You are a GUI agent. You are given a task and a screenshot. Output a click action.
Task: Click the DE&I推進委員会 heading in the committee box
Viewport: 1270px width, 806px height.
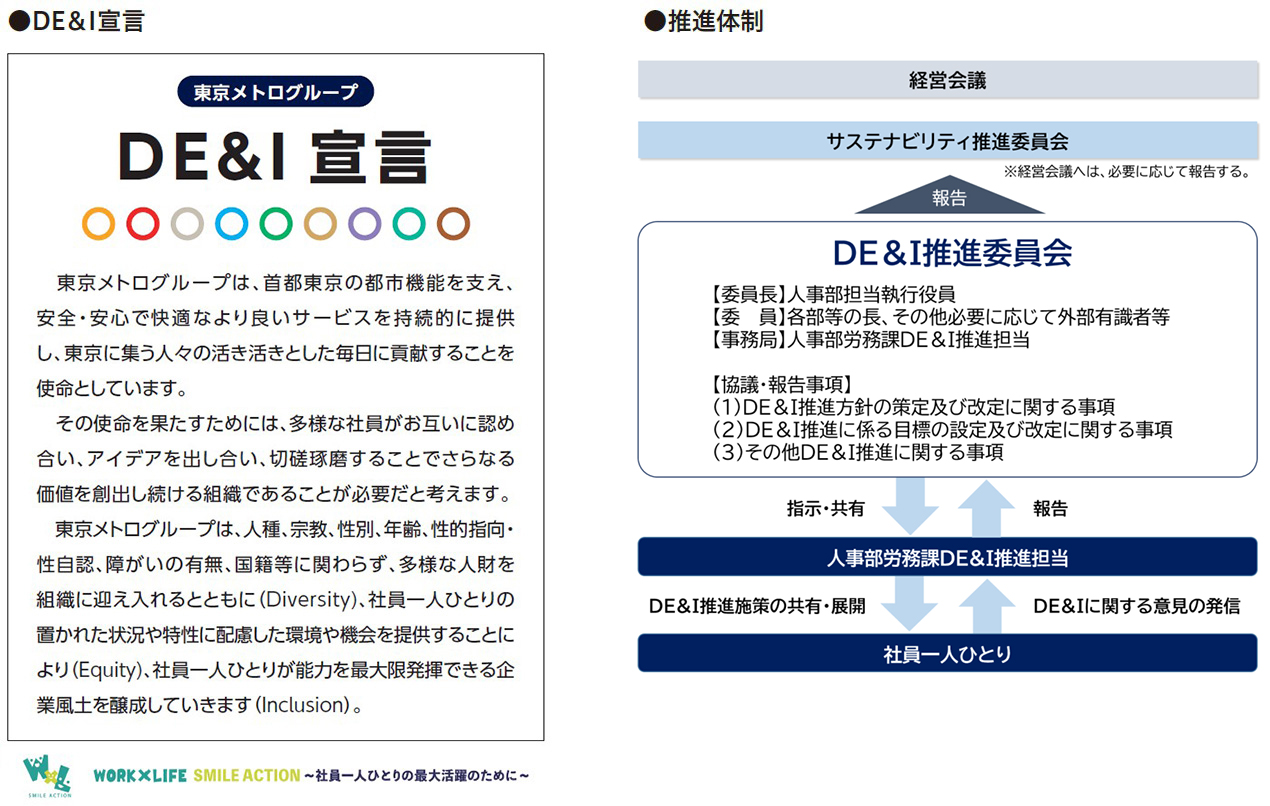tap(952, 253)
